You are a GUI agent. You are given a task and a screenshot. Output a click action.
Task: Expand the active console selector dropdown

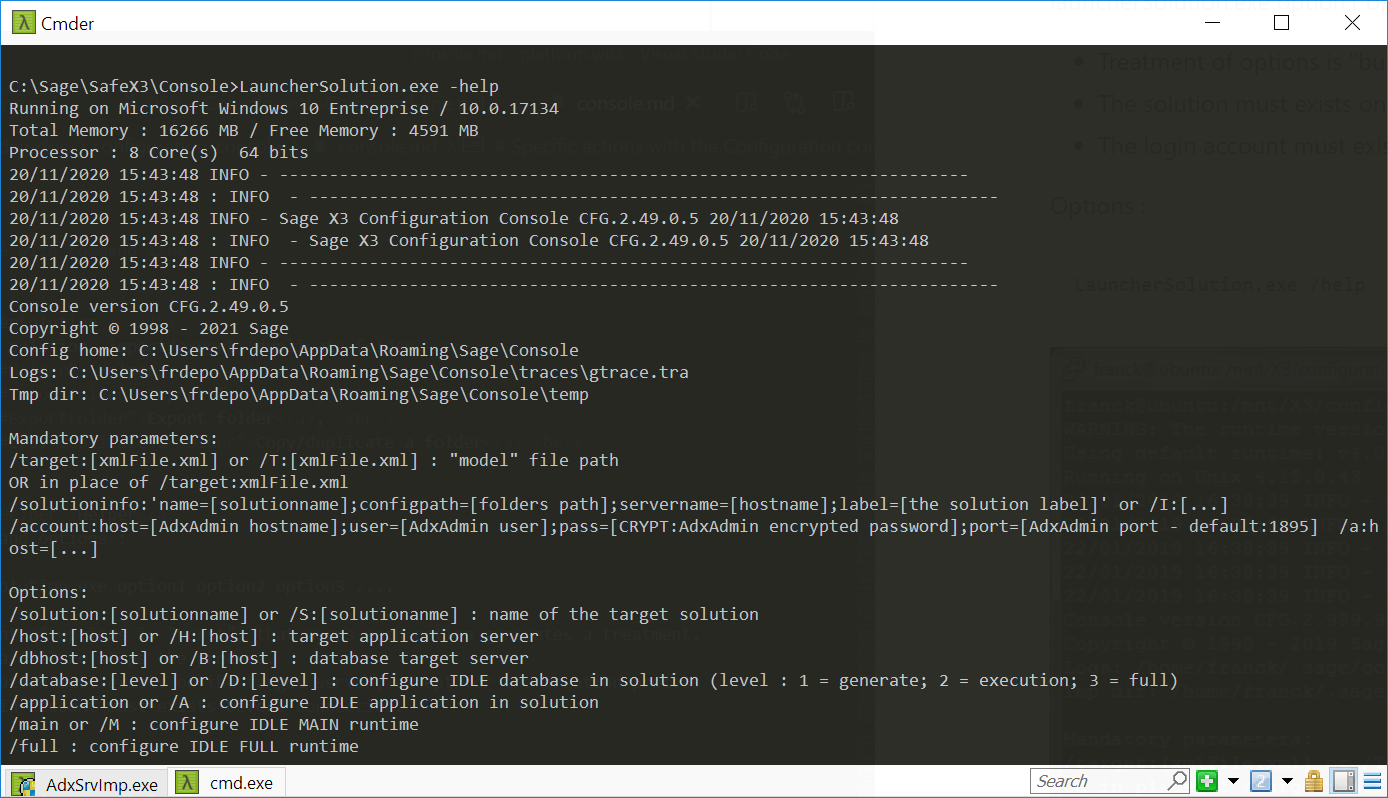point(1287,781)
